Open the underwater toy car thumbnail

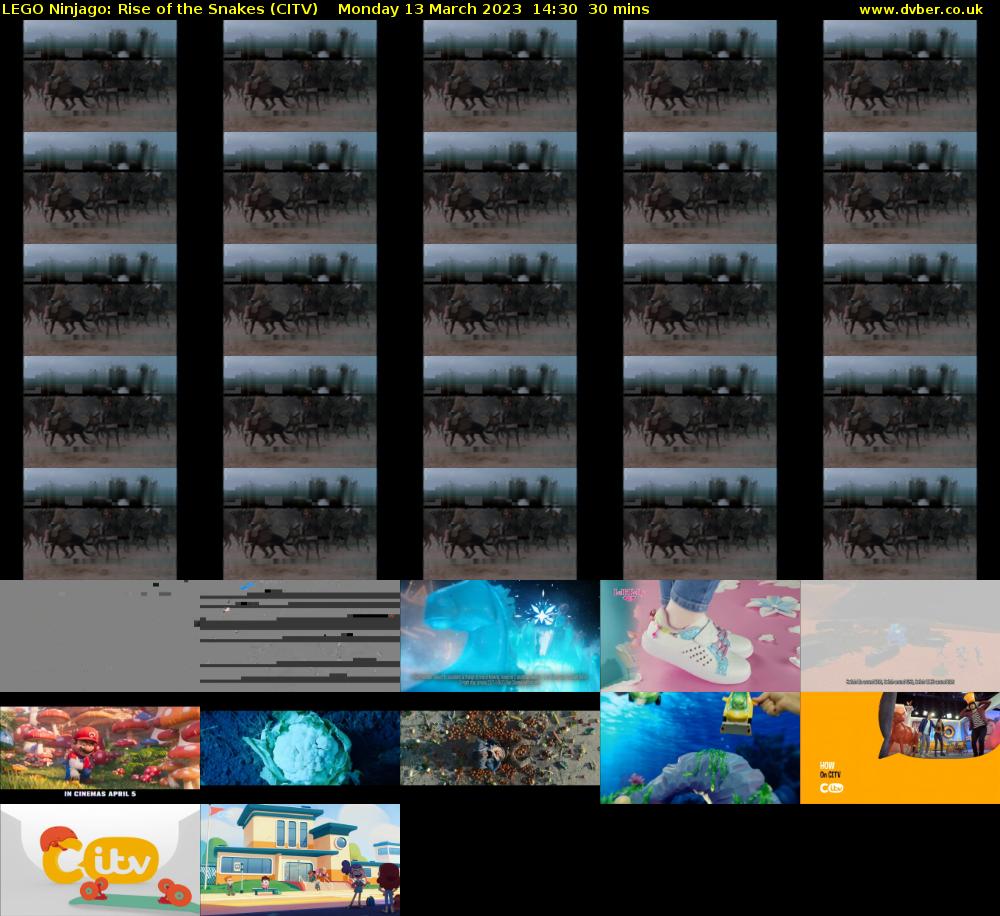(700, 748)
